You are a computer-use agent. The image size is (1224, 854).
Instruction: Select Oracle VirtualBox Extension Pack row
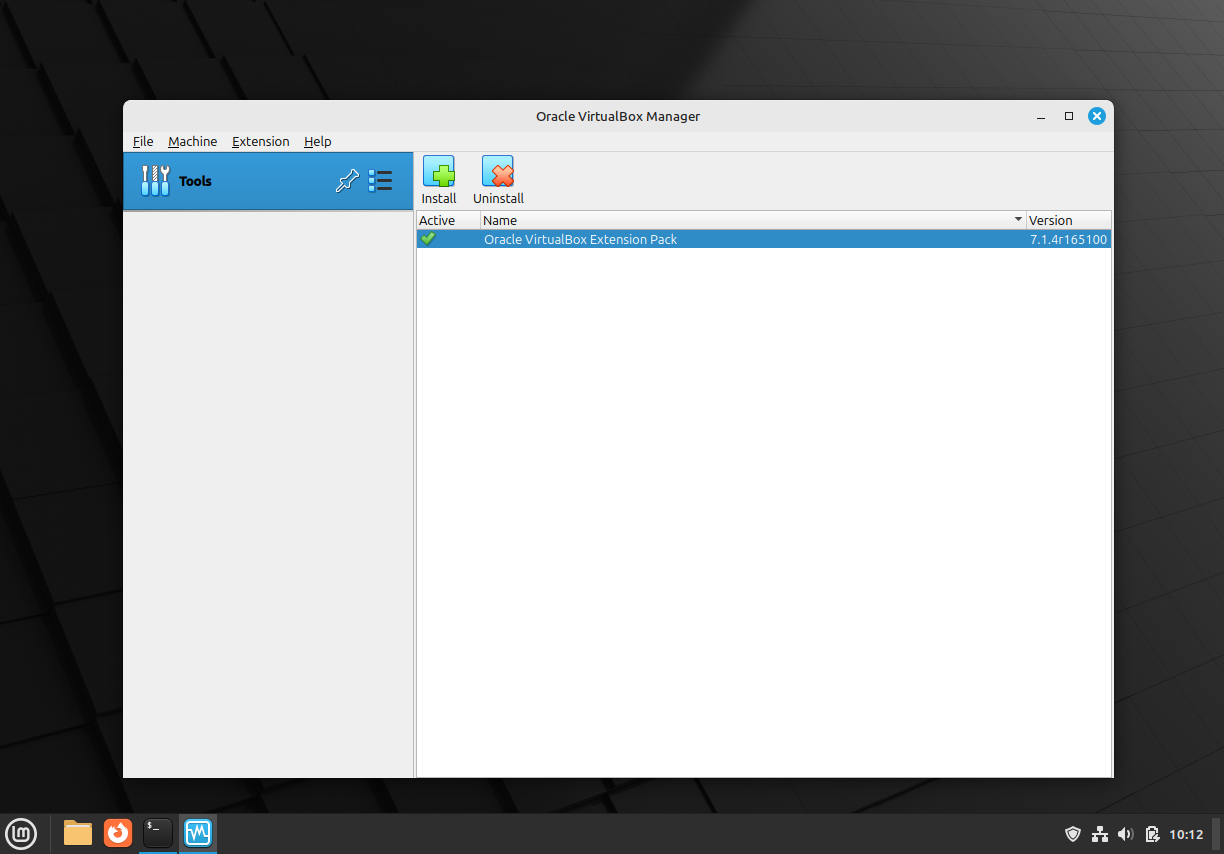pyautogui.click(x=764, y=239)
